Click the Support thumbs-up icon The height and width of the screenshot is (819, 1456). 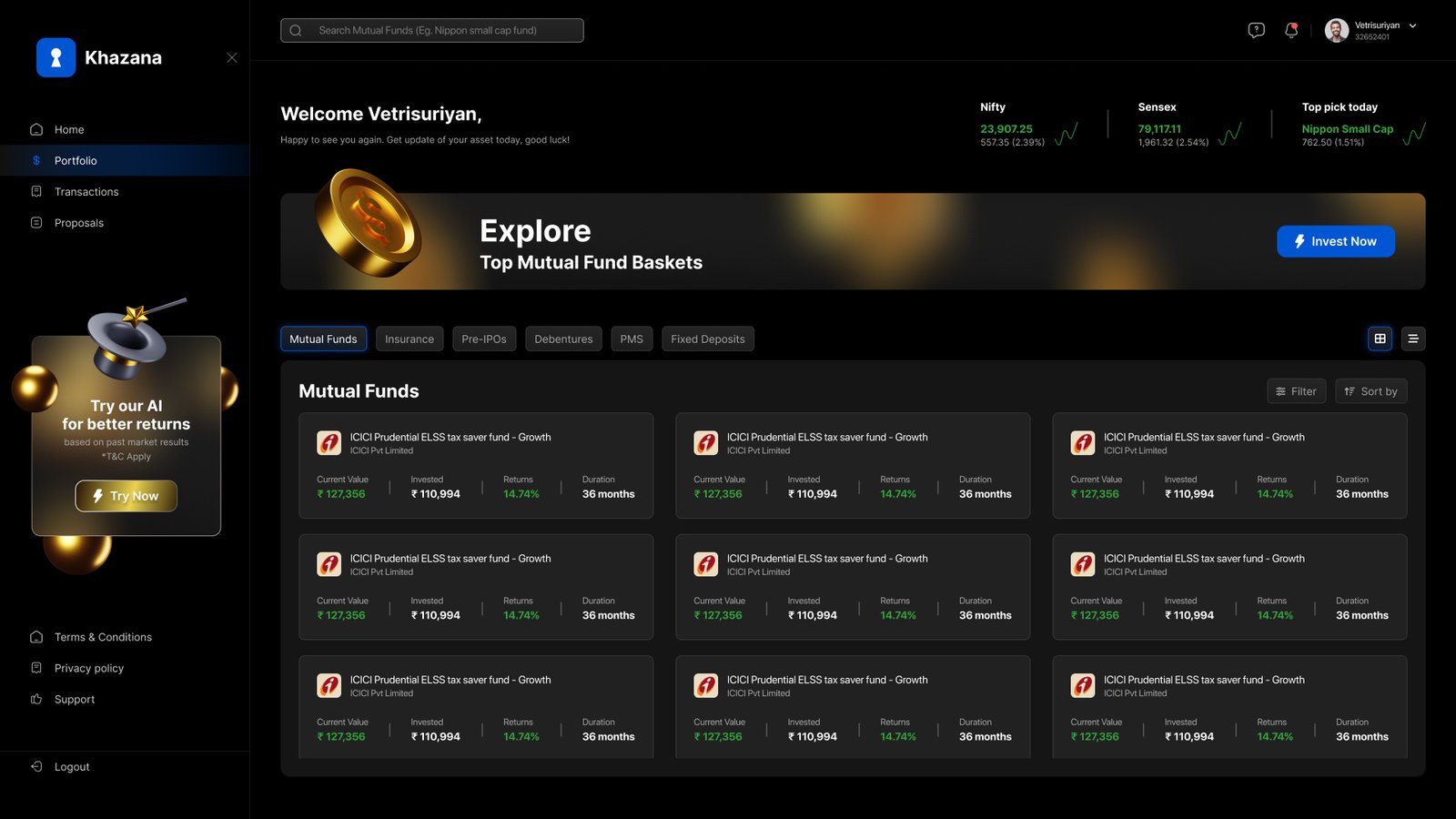(x=36, y=699)
